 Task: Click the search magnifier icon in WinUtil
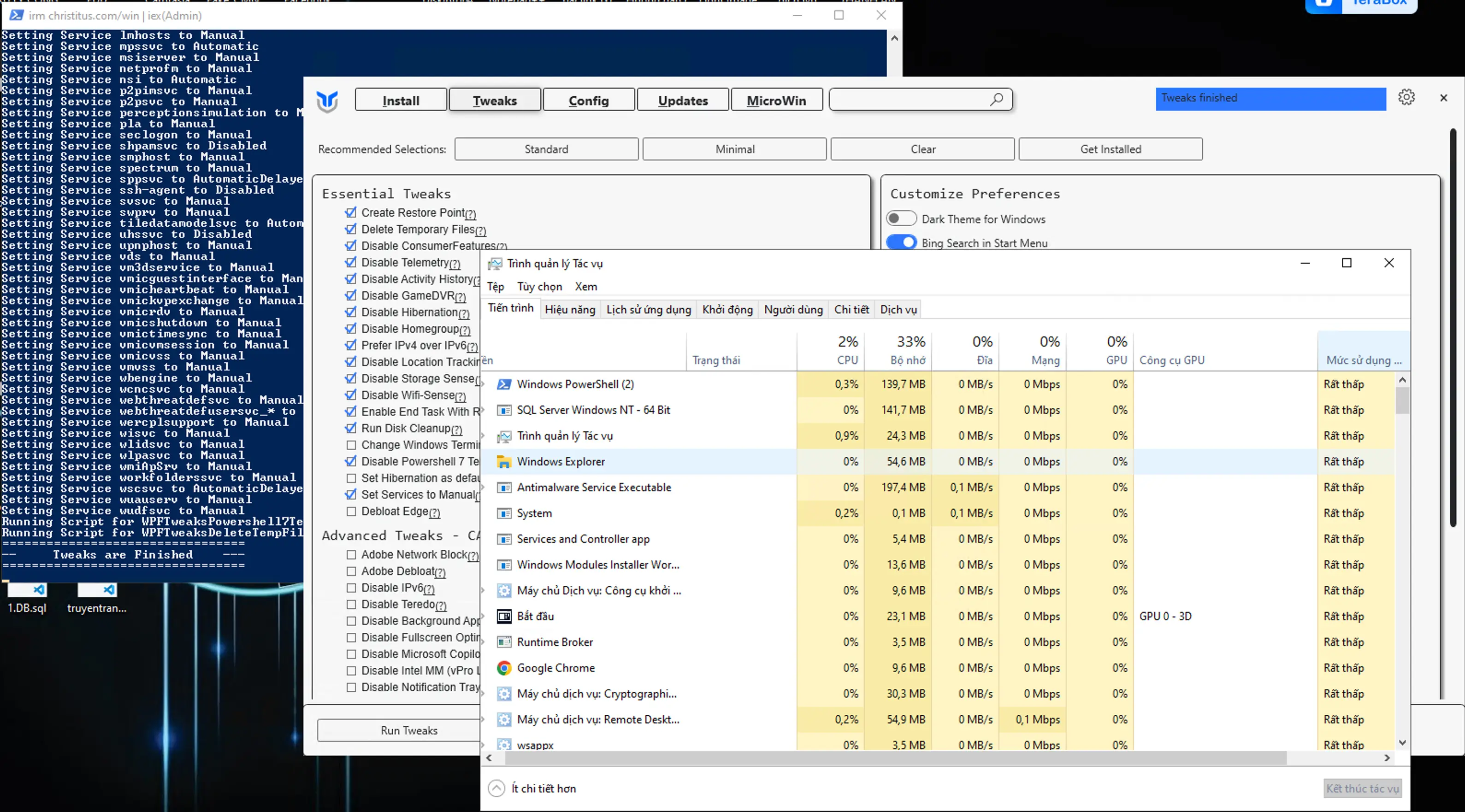click(x=996, y=100)
